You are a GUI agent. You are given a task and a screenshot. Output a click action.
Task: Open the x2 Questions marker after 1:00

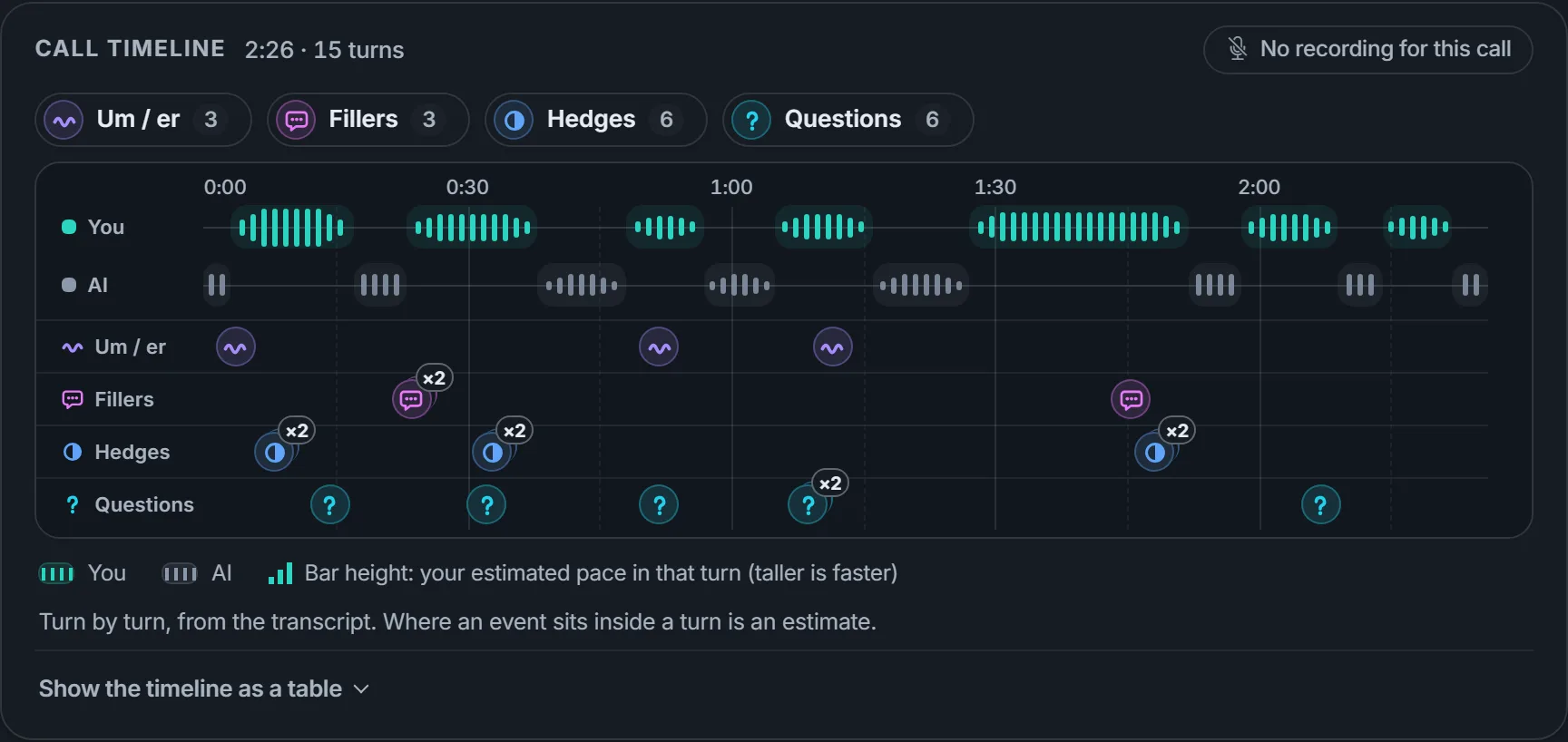click(808, 504)
